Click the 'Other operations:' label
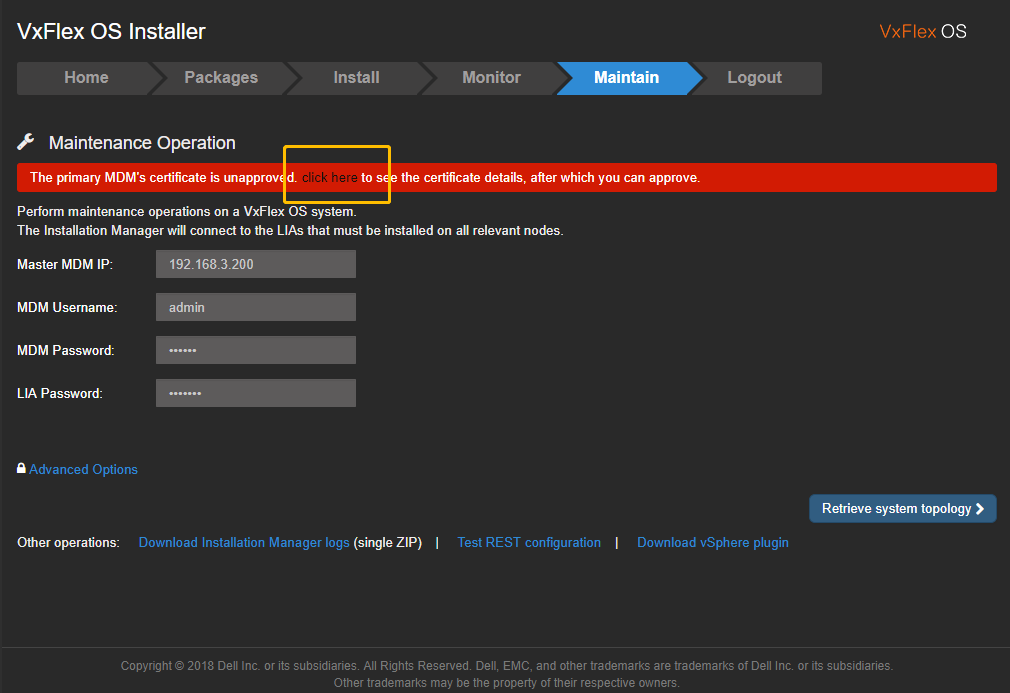This screenshot has height=693, width=1010. (x=68, y=543)
